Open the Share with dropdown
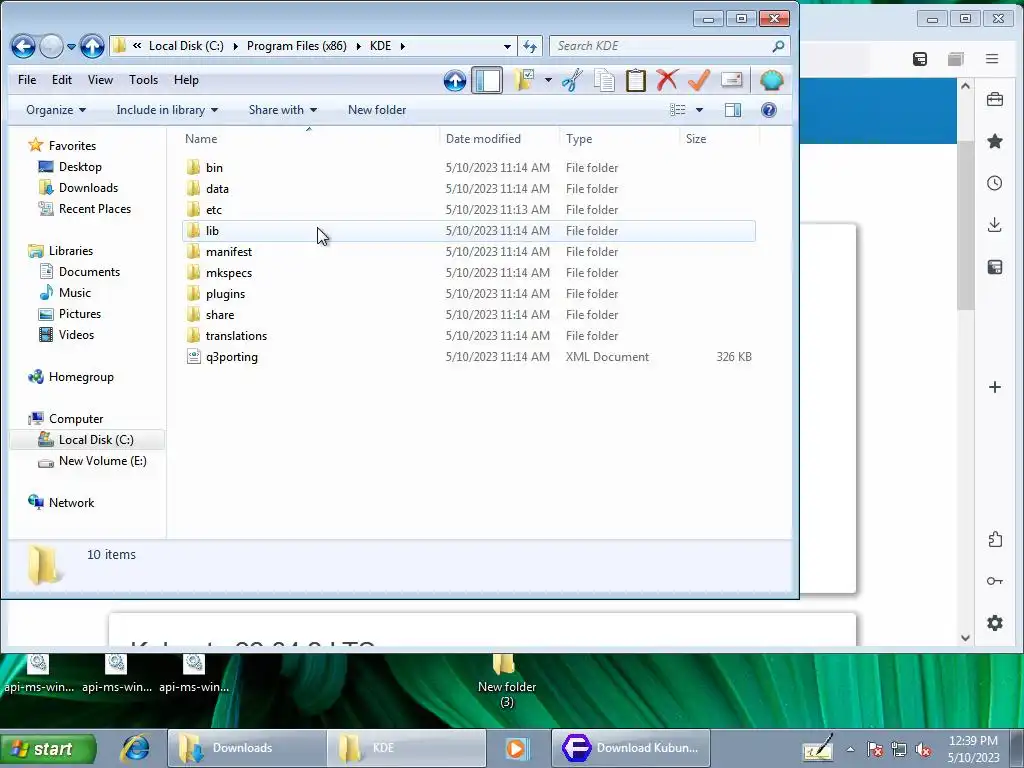The height and width of the screenshot is (768, 1024). coord(282,110)
